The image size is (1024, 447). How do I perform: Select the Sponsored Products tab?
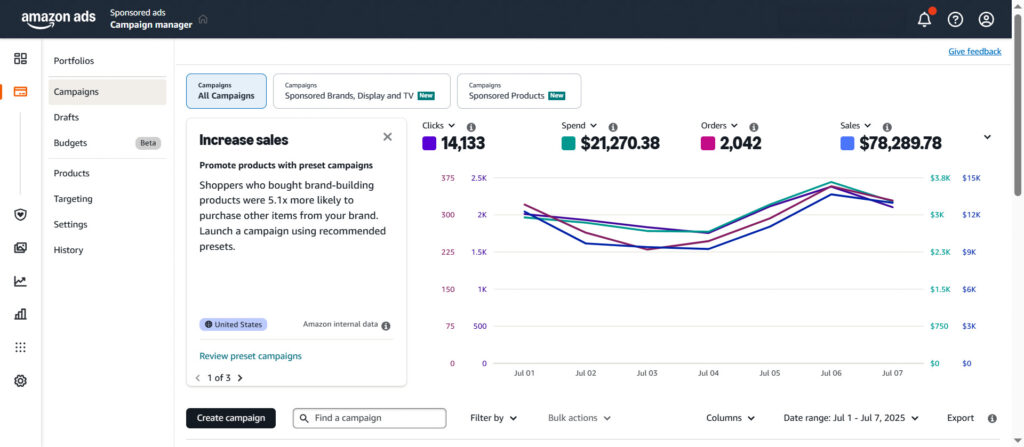coord(518,91)
